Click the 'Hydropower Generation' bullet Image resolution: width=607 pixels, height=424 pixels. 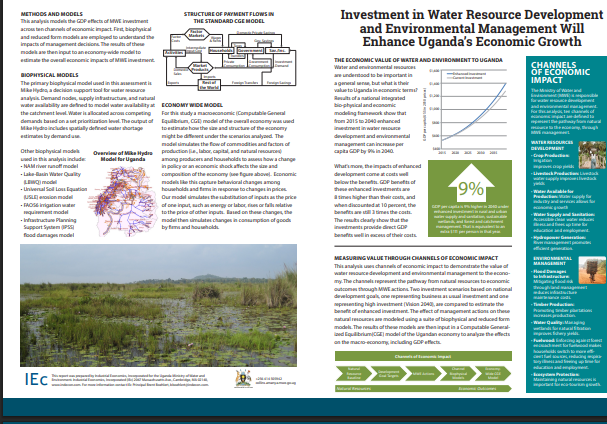point(563,243)
